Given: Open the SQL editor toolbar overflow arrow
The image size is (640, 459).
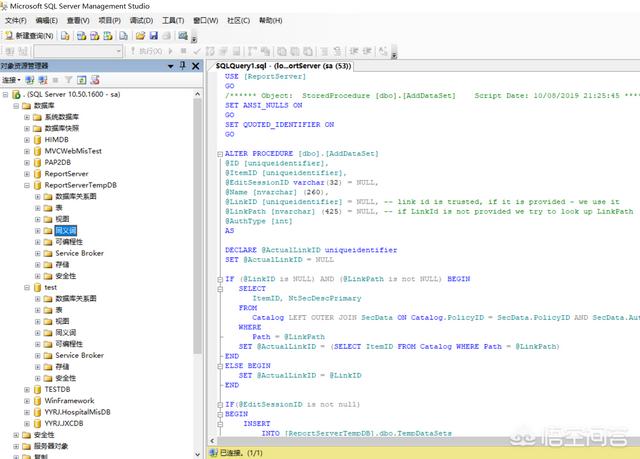Looking at the screenshot, I should [x=394, y=53].
